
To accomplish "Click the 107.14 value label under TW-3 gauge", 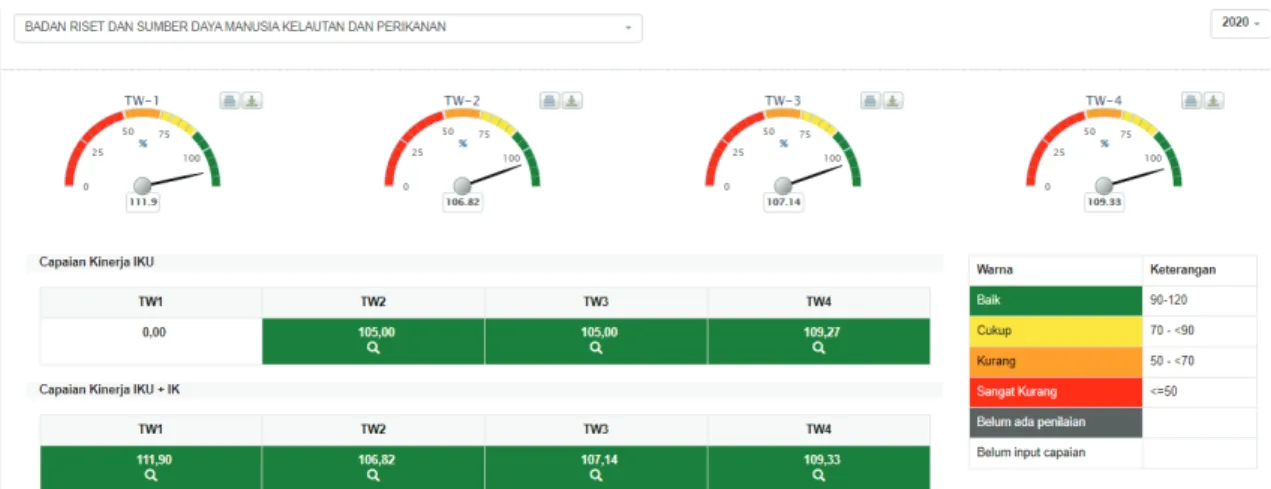I will (784, 202).
